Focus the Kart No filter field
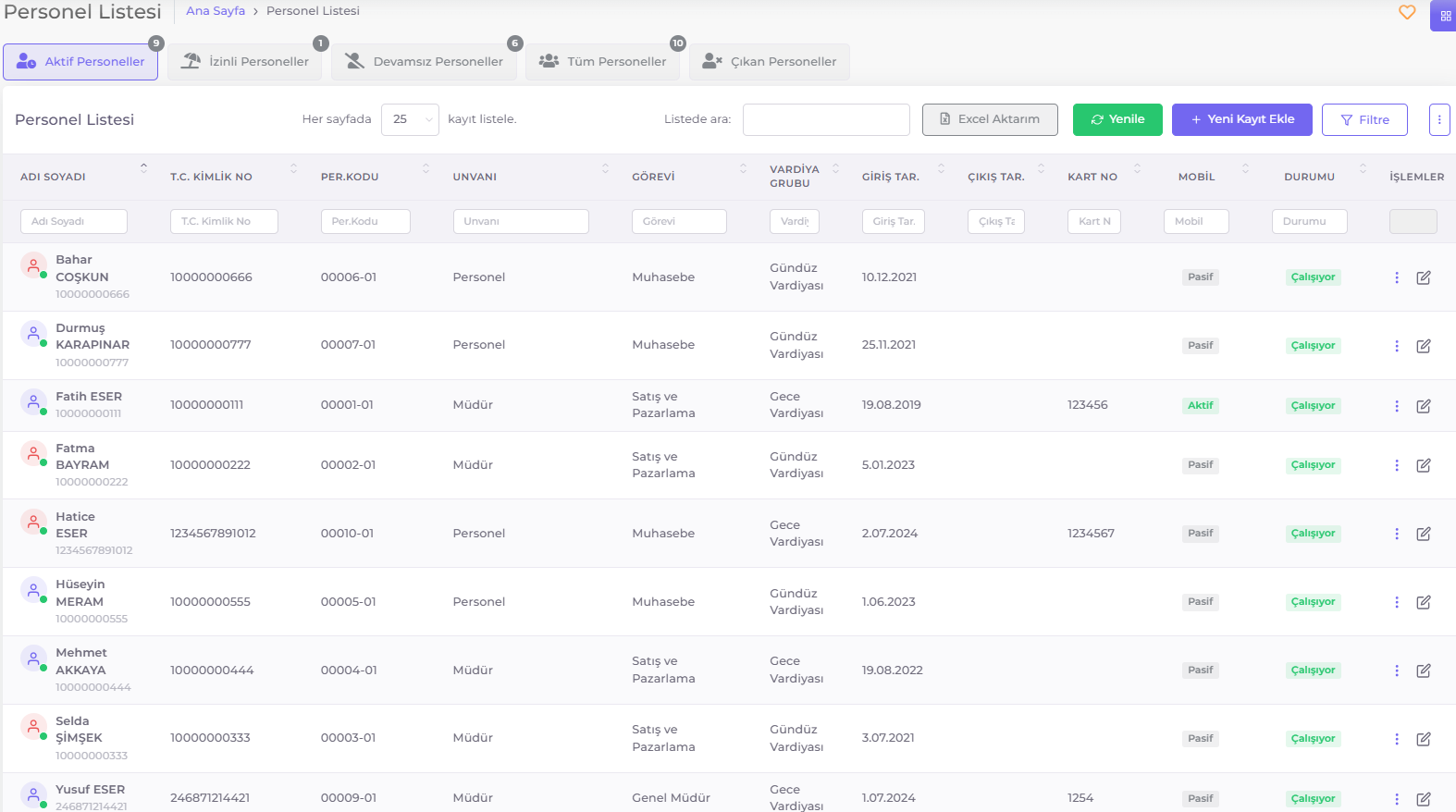This screenshot has width=1456, height=812. click(x=1094, y=221)
